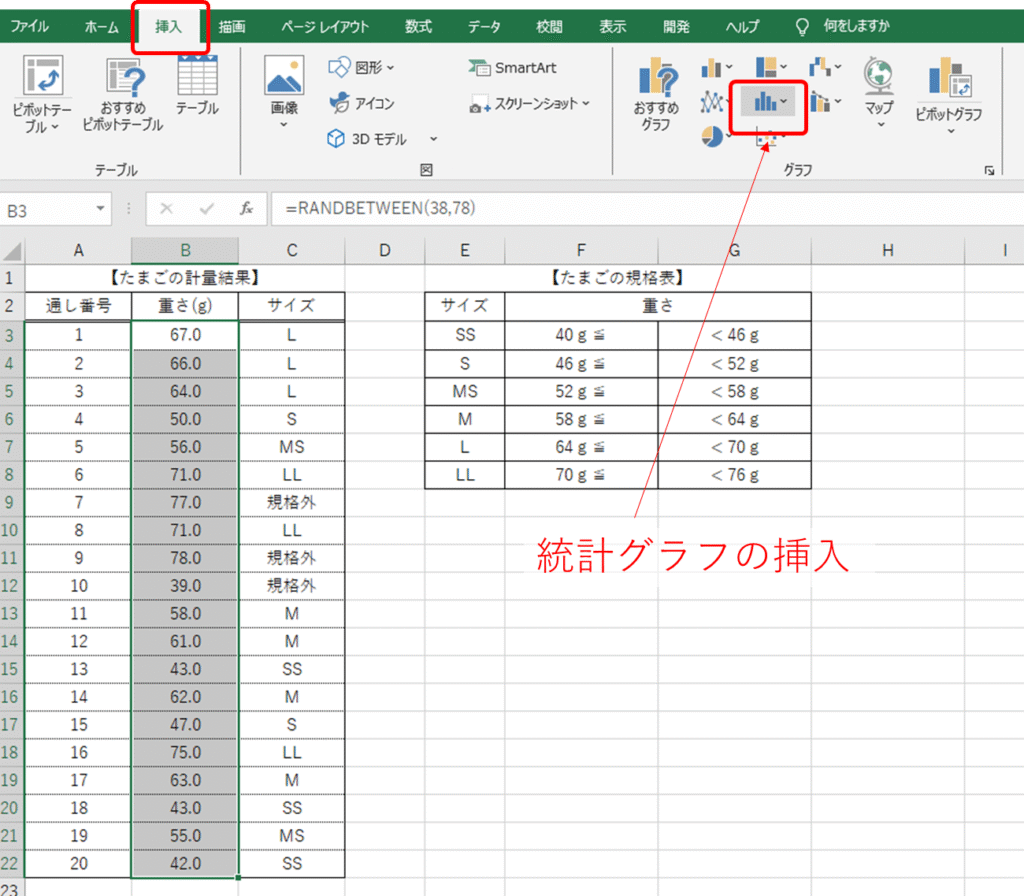Click the アイコン (Icons) insert button

coord(362,103)
